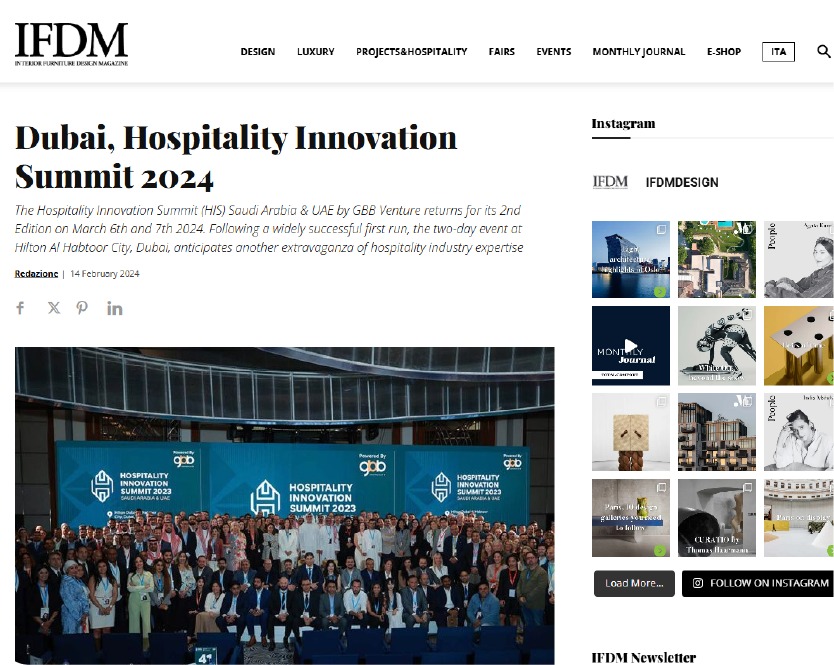This screenshot has width=834, height=665.
Task: Open the Oslo architecture Instagram thumbnail
Action: pyautogui.click(x=631, y=259)
